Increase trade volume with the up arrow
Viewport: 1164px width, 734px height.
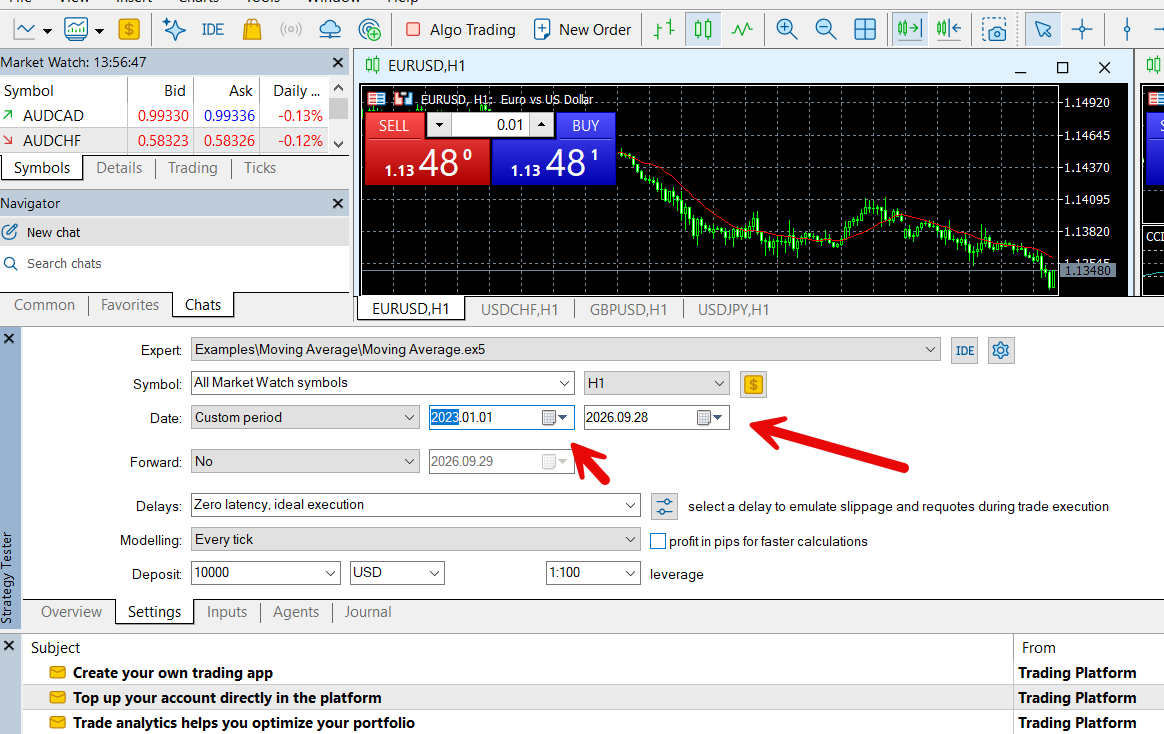(x=542, y=125)
